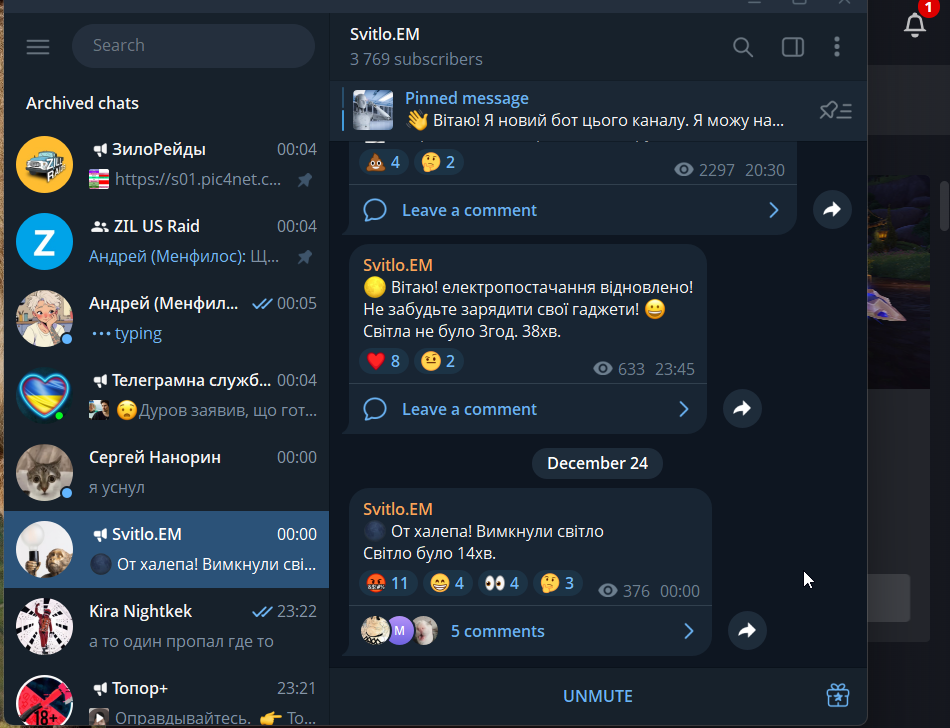Toggle the right sidebar info panel

[792, 47]
